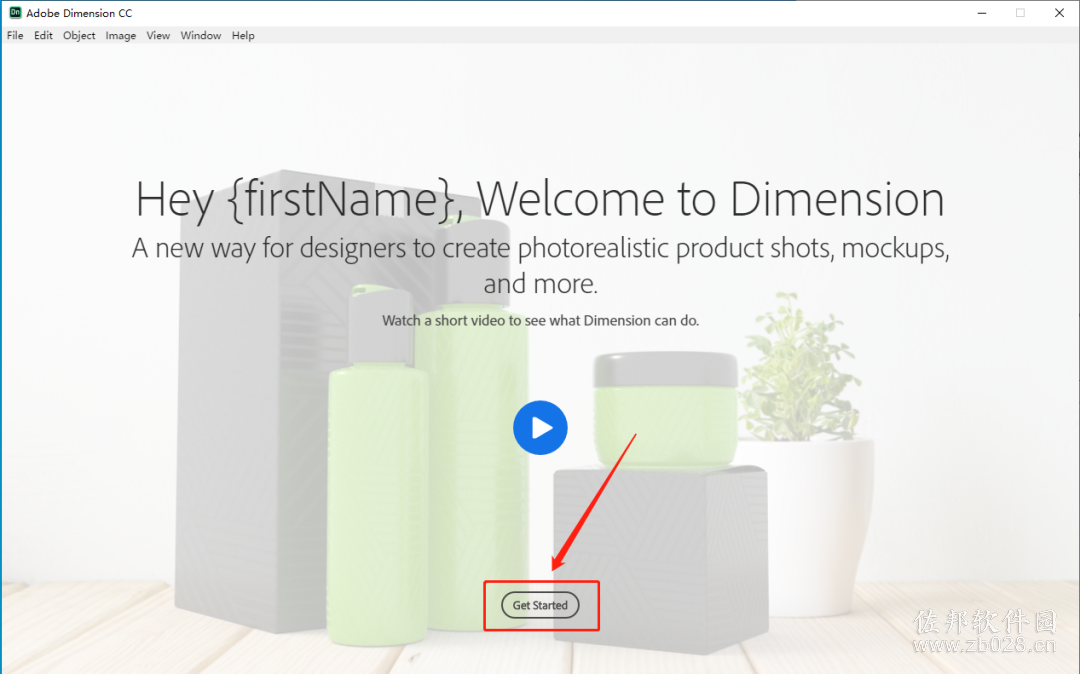The height and width of the screenshot is (674, 1080).
Task: Open the Help menu
Action: pyautogui.click(x=243, y=35)
